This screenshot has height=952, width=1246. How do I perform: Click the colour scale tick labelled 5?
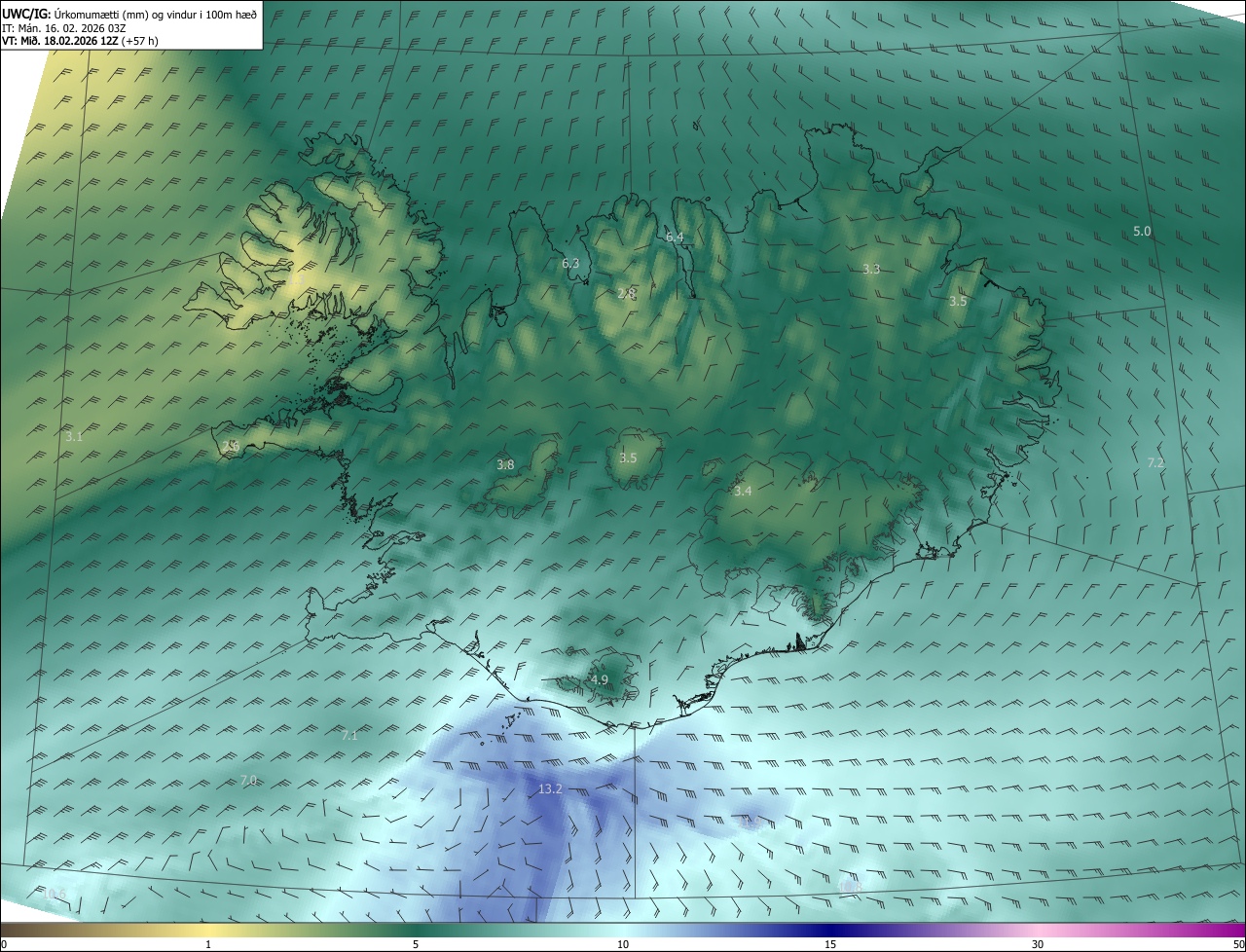[x=416, y=944]
